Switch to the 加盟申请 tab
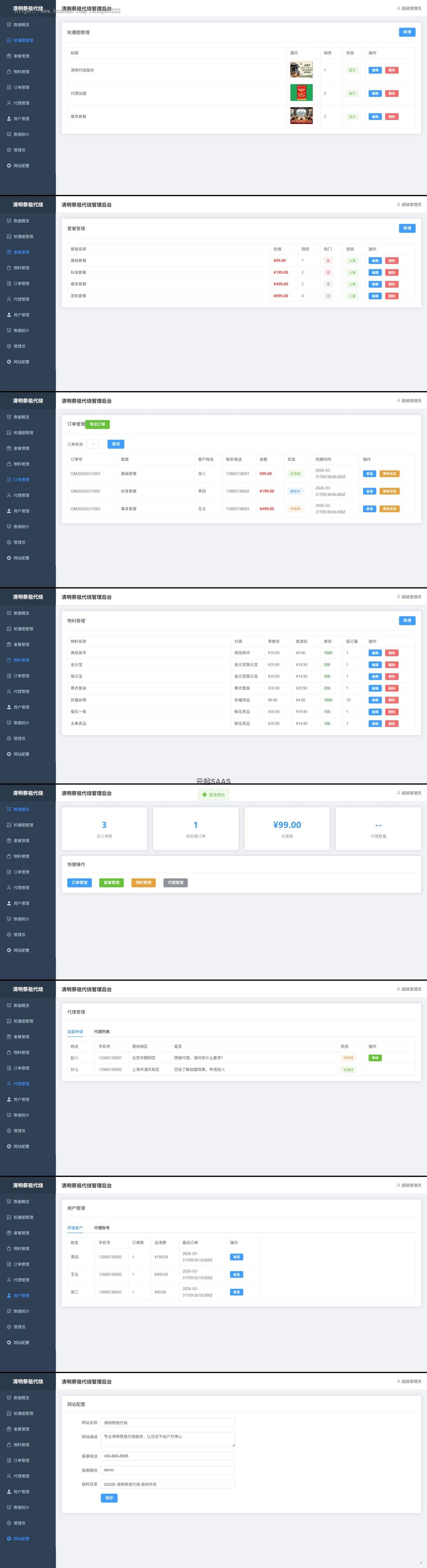Screen dimensions: 427x1568 click(x=75, y=1032)
